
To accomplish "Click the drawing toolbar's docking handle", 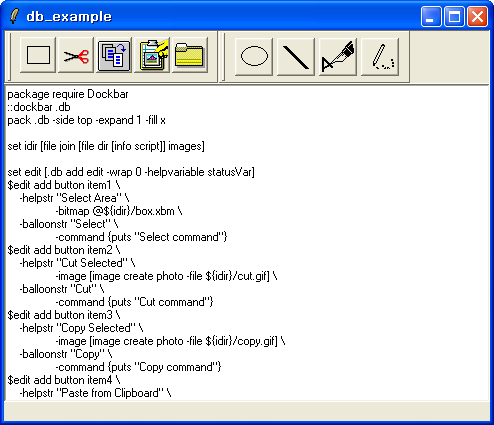I will coord(224,57).
